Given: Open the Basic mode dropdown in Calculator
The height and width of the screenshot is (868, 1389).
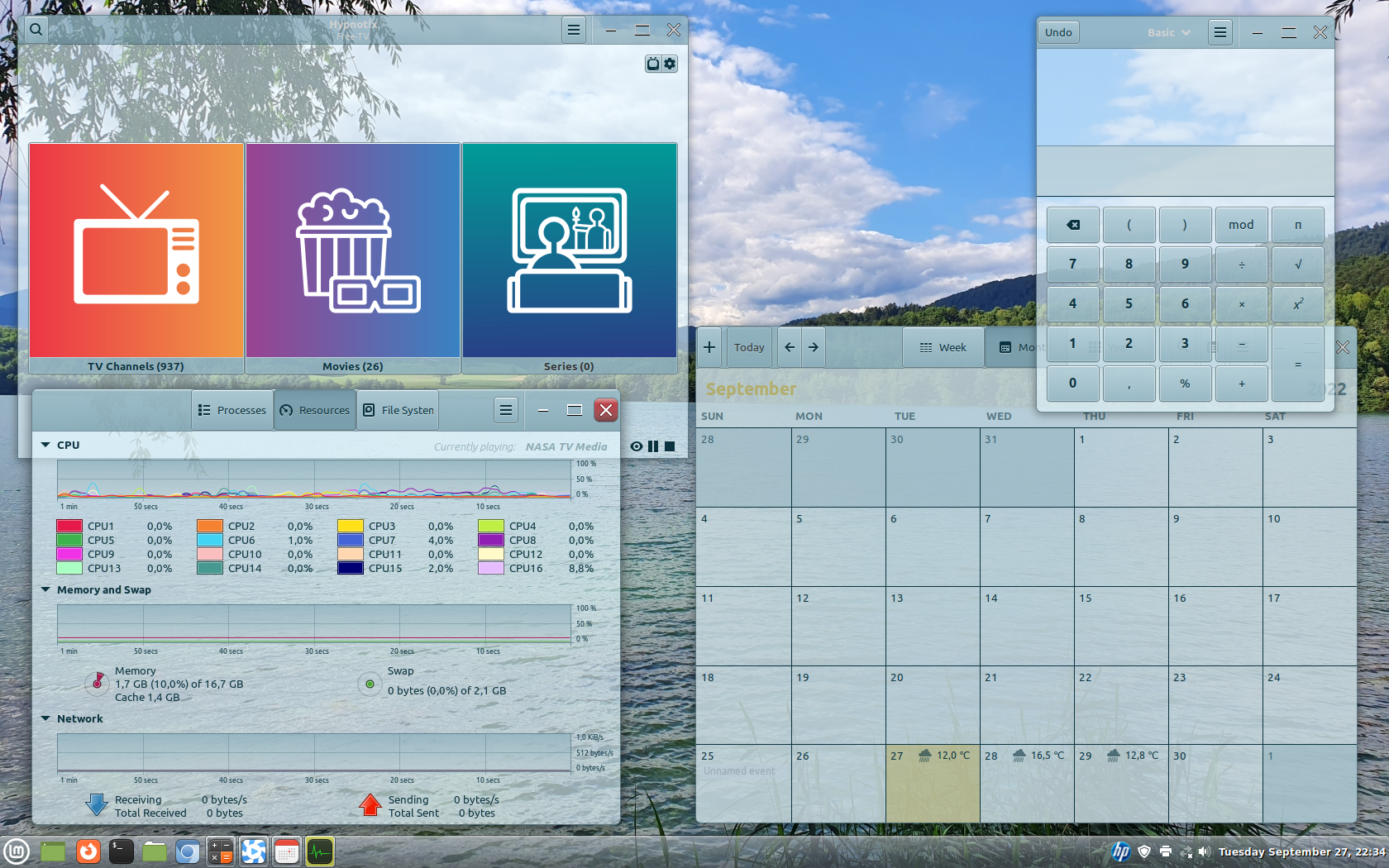Looking at the screenshot, I should tap(1169, 32).
